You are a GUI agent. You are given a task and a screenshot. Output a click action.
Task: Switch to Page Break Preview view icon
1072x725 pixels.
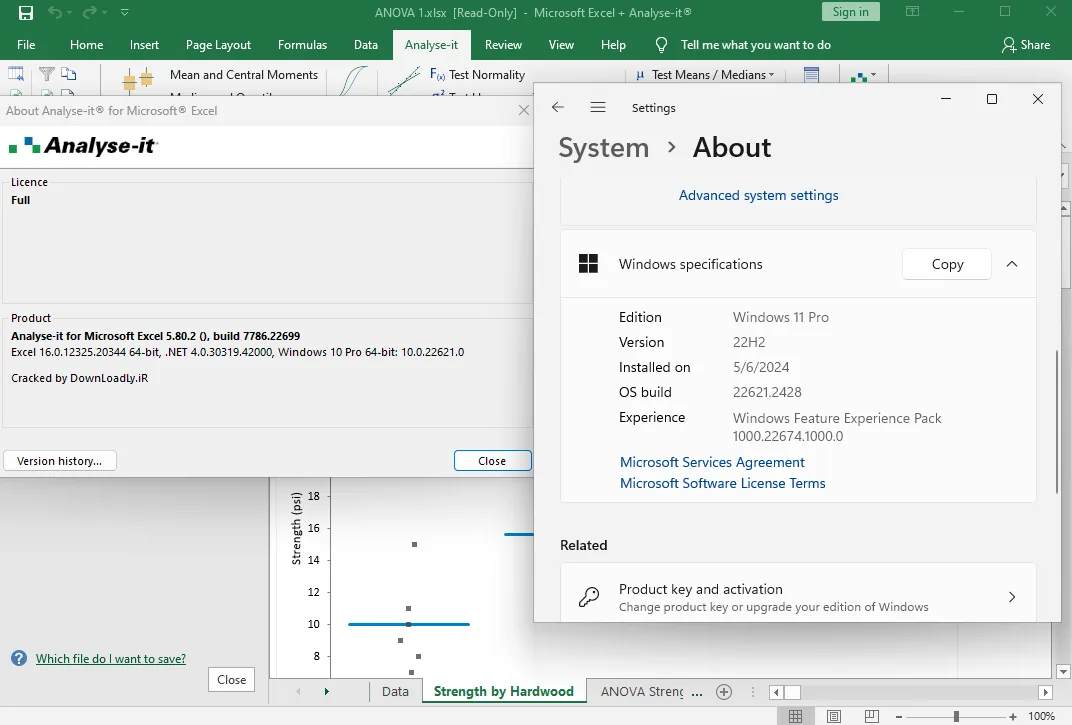click(x=872, y=716)
